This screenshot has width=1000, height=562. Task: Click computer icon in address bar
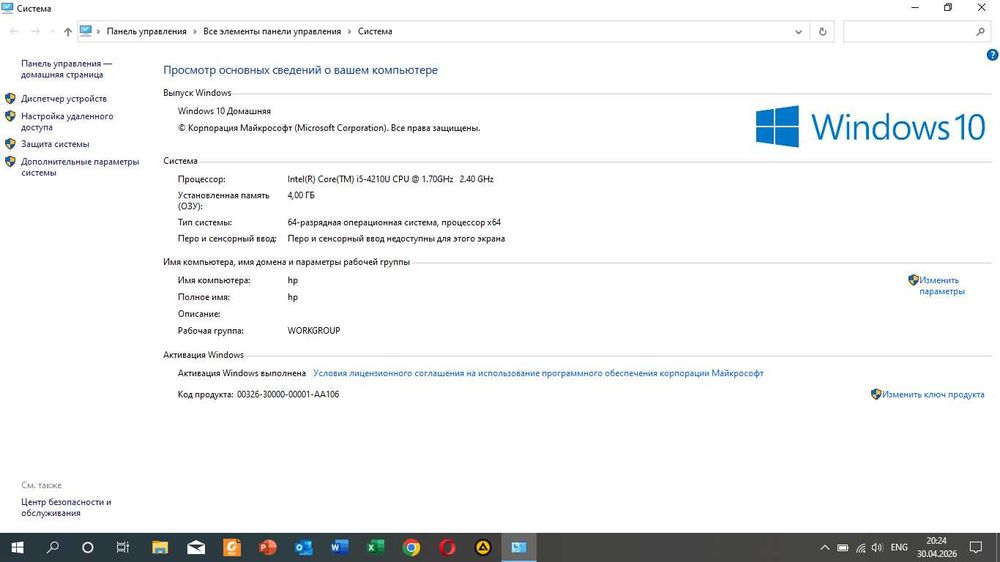pos(86,31)
